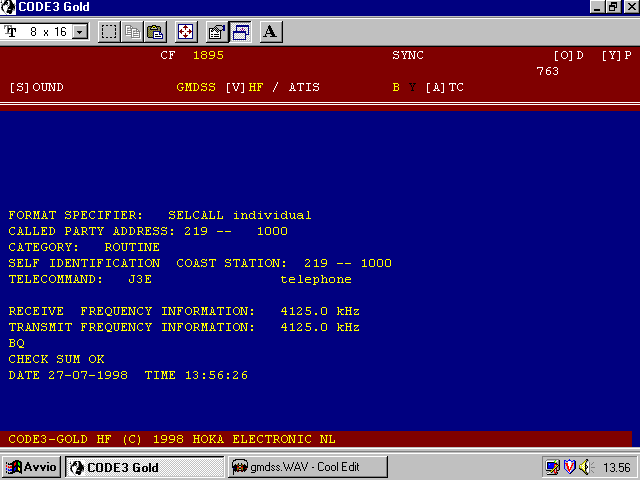This screenshot has width=640, height=480.
Task: Click the [O]D option
Action: 568,56
